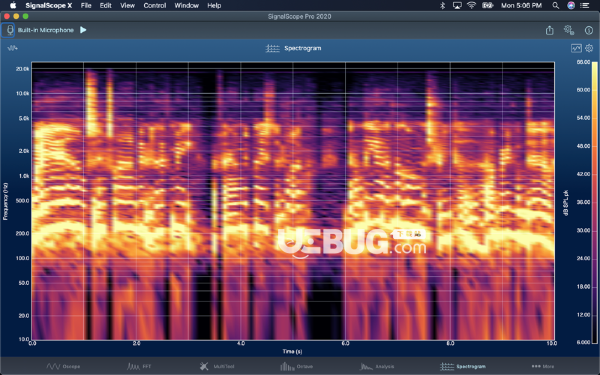Image resolution: width=600 pixels, height=375 pixels.
Task: Open the spectrogram settings gear icon
Action: point(589,48)
